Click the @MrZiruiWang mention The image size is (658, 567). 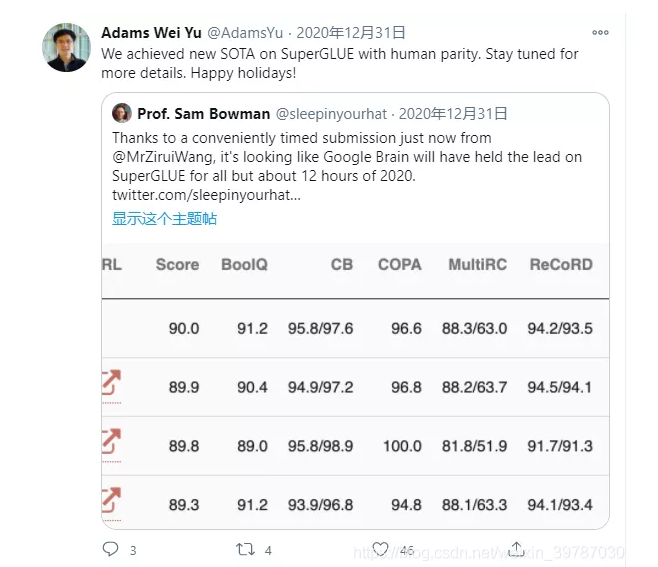click(164, 157)
